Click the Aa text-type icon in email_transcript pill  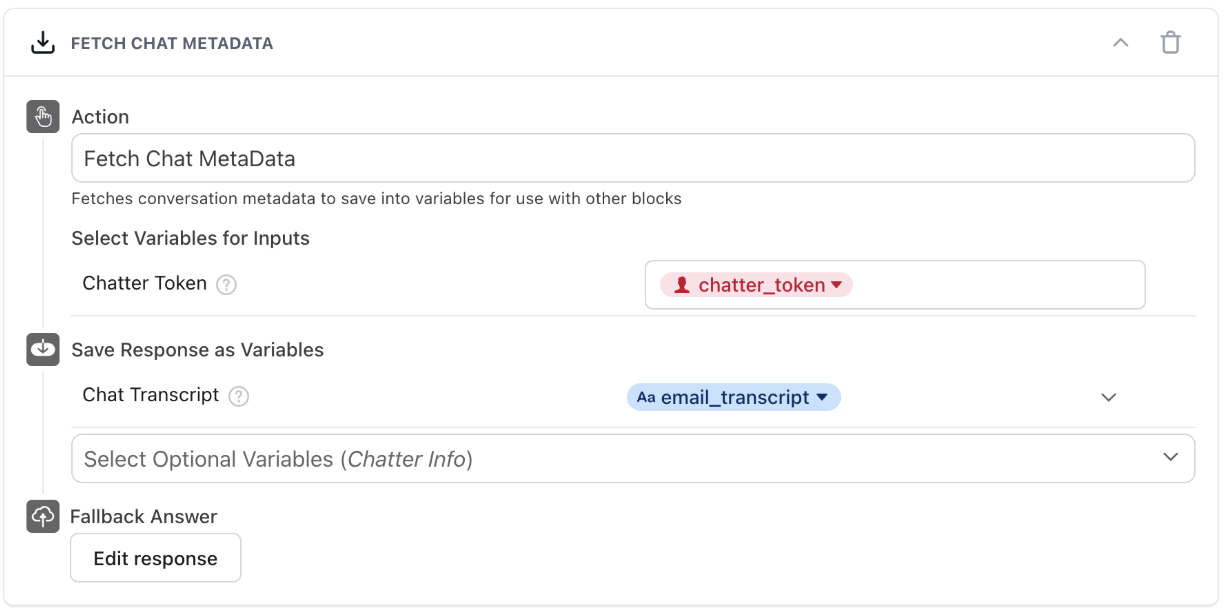coord(646,397)
